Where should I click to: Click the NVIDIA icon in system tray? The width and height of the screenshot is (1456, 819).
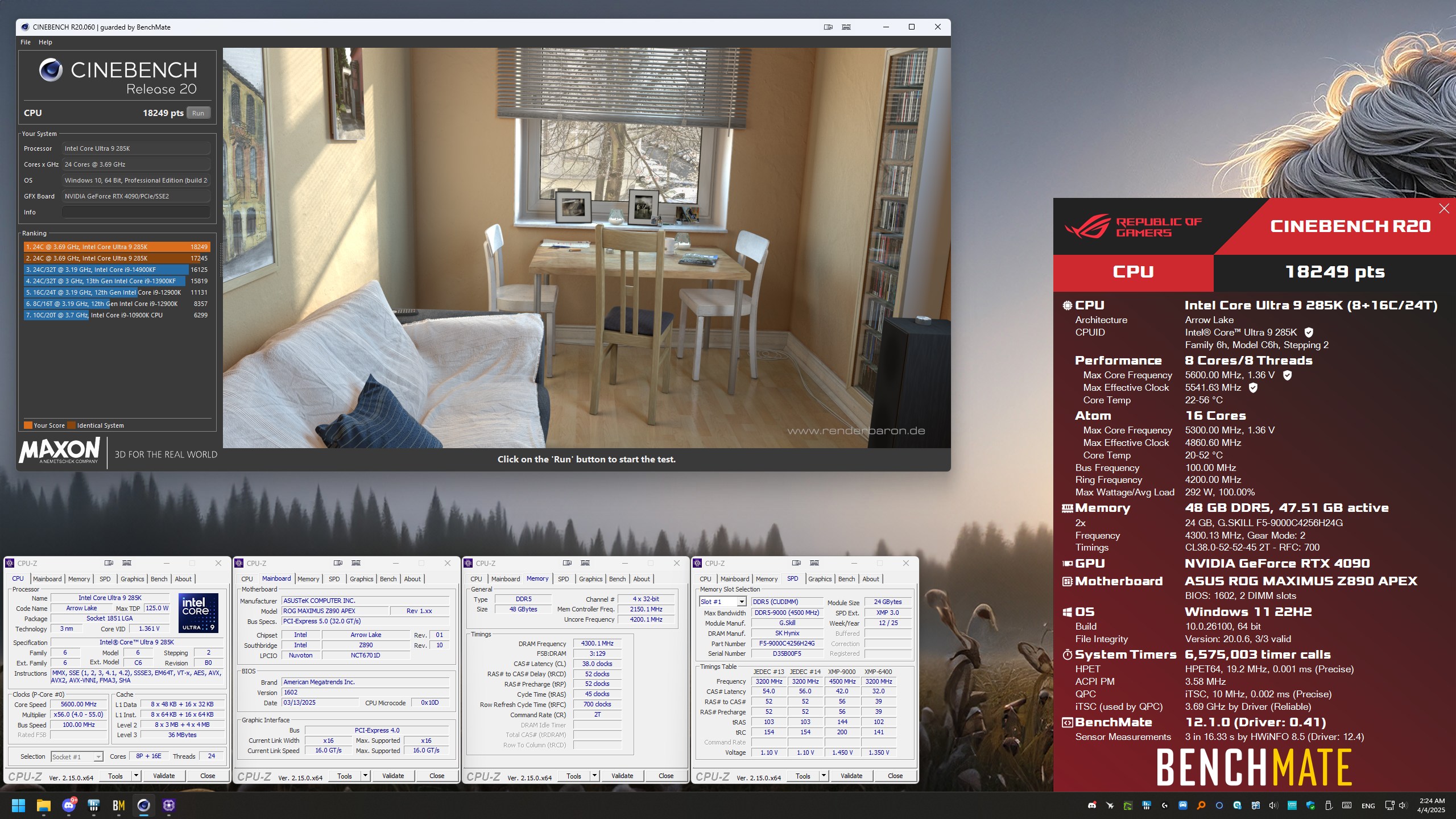click(1128, 805)
